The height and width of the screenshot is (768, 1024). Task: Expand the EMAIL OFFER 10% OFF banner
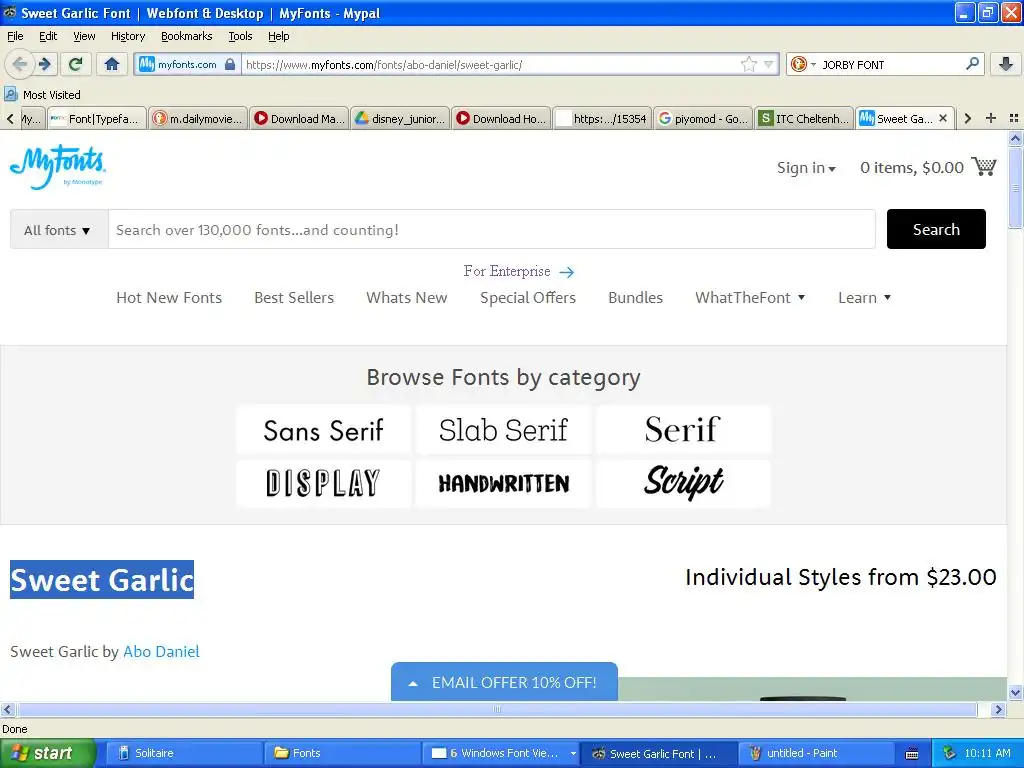coord(504,682)
